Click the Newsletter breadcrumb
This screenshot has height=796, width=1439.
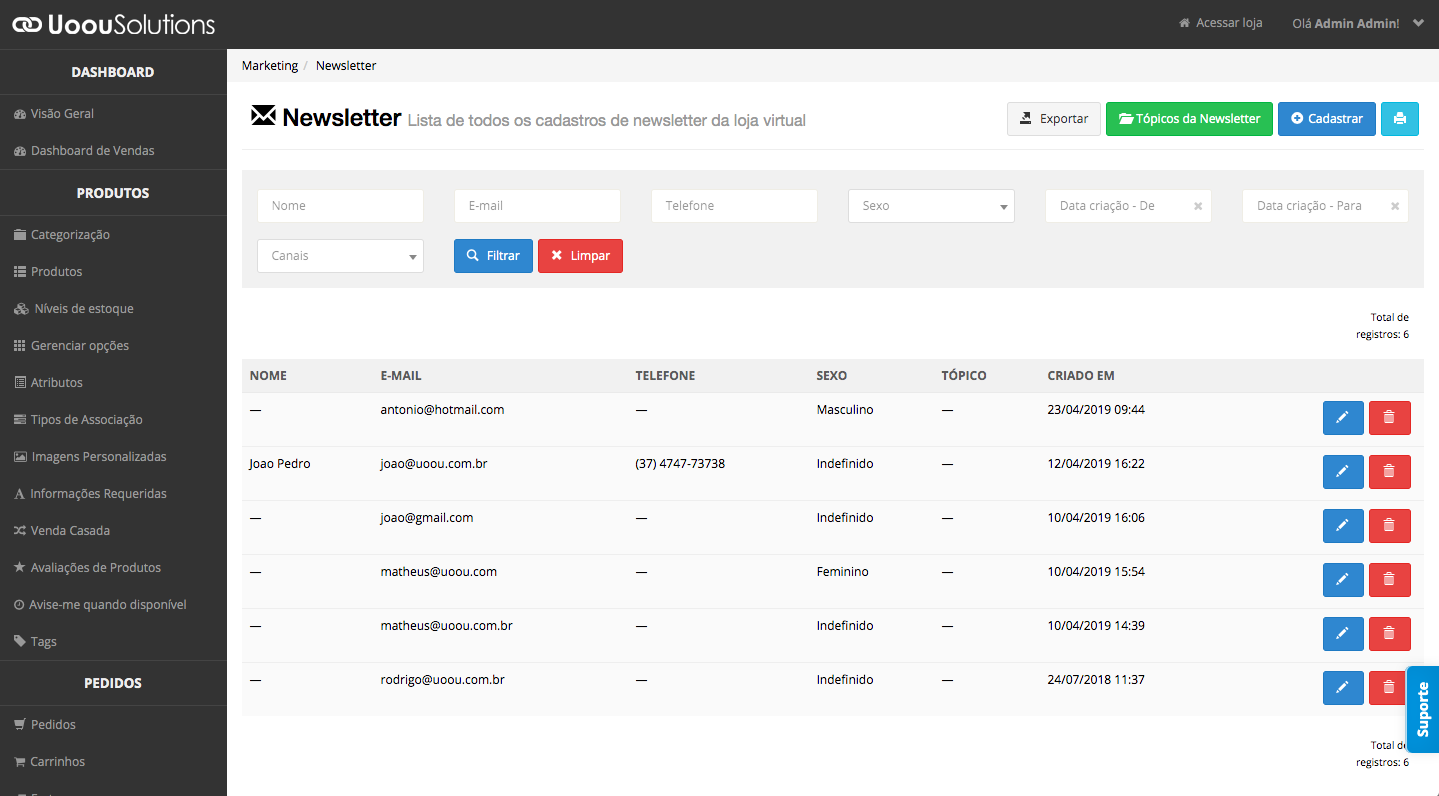346,66
